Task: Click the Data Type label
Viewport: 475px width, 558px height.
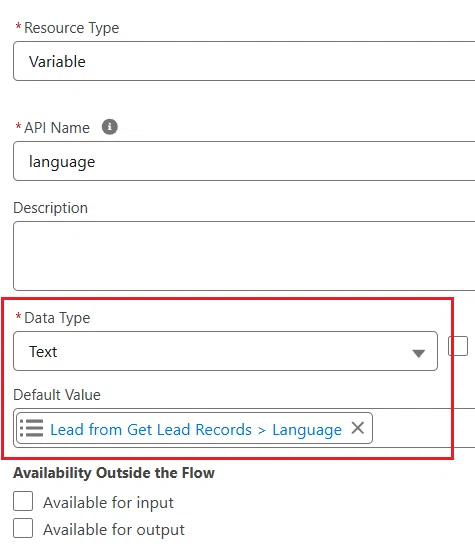Action: tap(57, 318)
